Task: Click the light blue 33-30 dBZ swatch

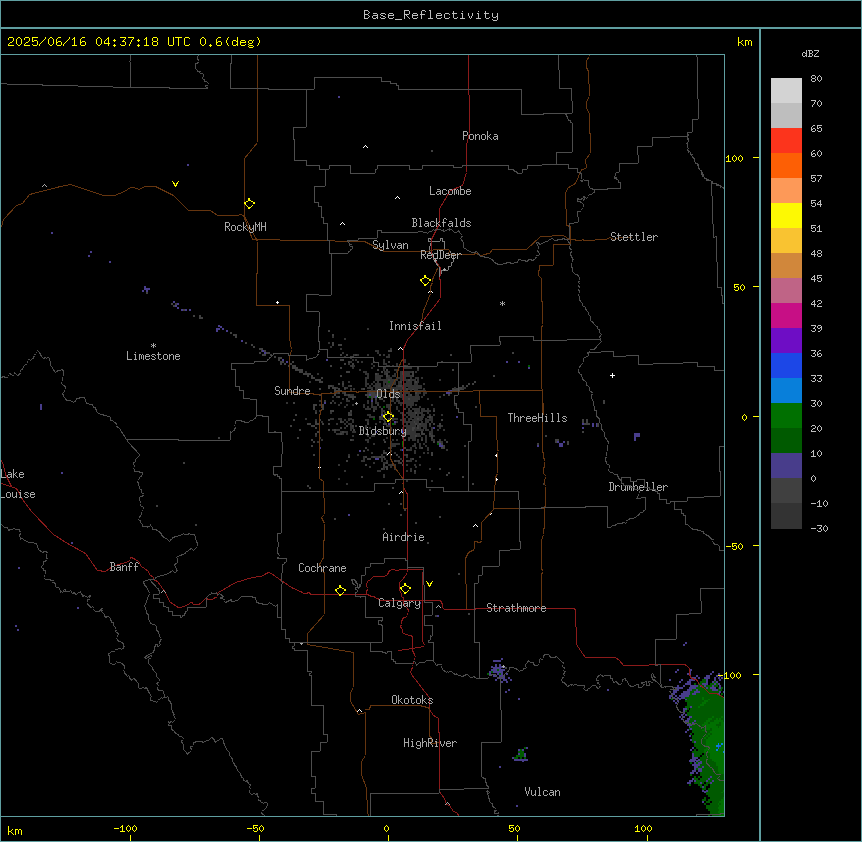Action: pos(786,390)
